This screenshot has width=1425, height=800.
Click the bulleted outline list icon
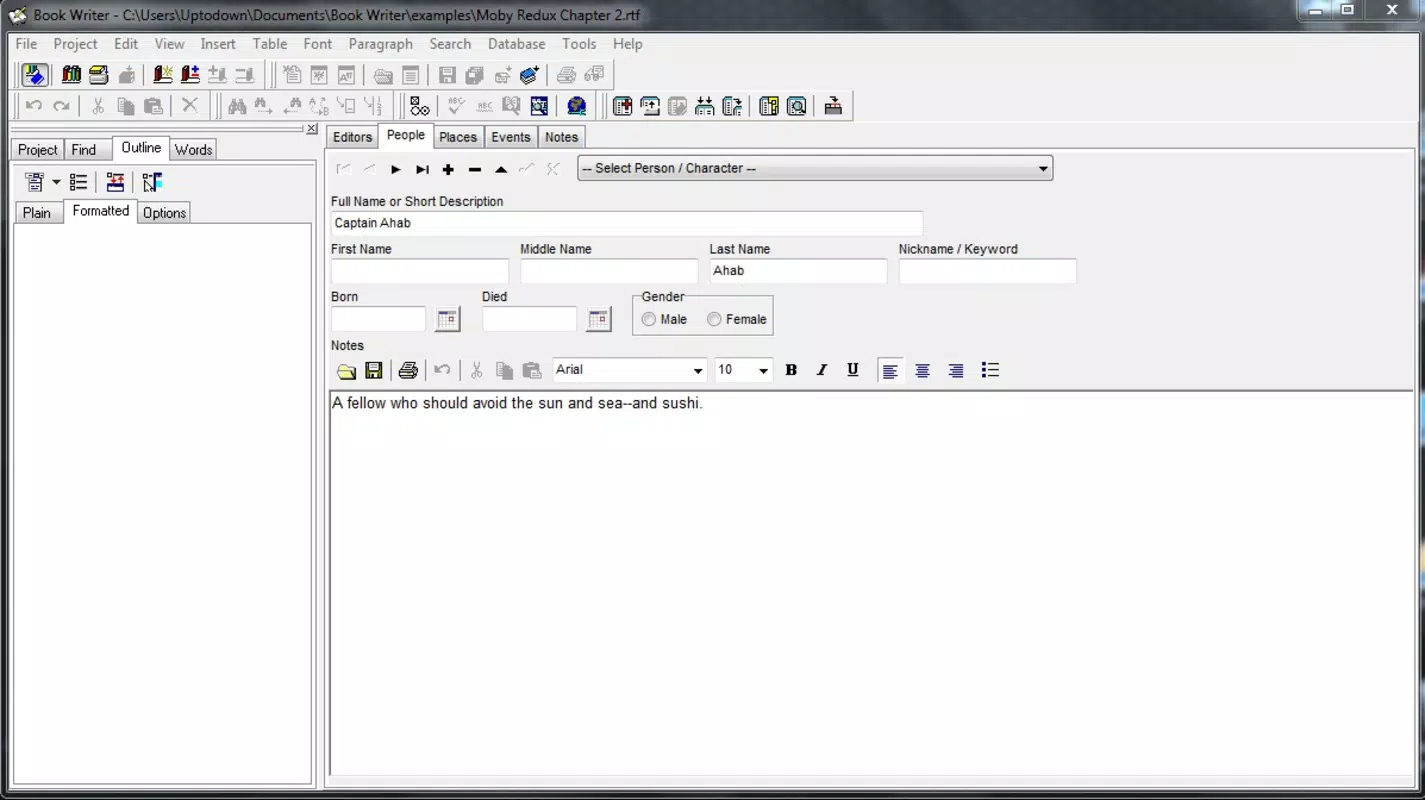click(79, 182)
